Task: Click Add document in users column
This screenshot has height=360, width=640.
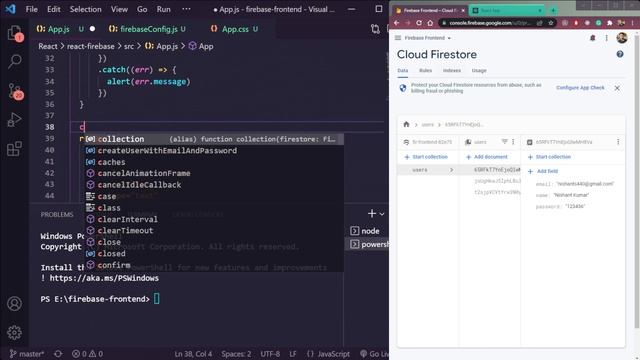Action: (487, 157)
